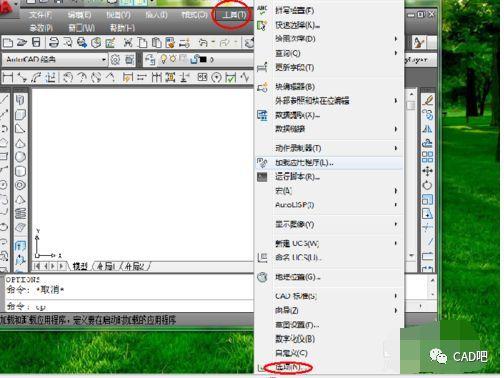Open the Undo history dropdown arrow
504x378 pixels.
(x=213, y=43)
